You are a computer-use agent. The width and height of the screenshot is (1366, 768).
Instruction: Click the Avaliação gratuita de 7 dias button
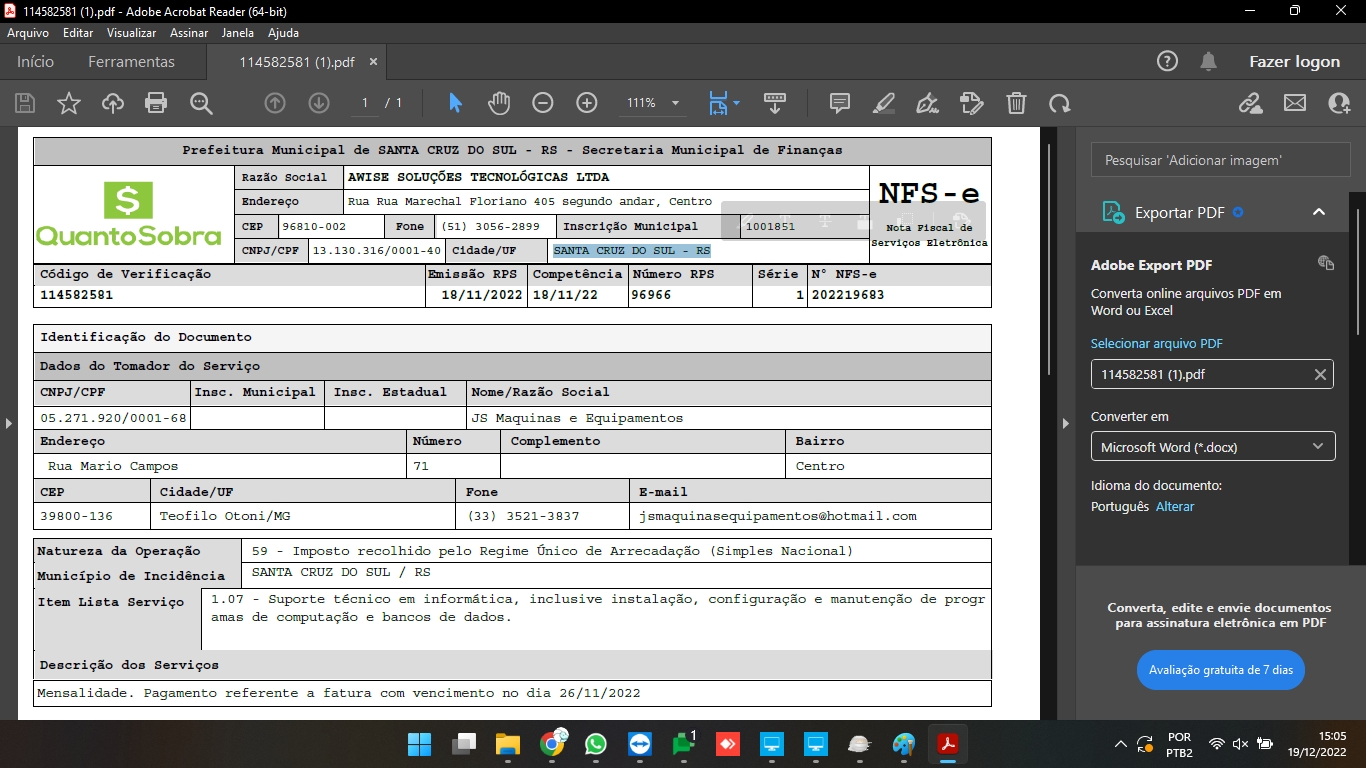coord(1220,670)
